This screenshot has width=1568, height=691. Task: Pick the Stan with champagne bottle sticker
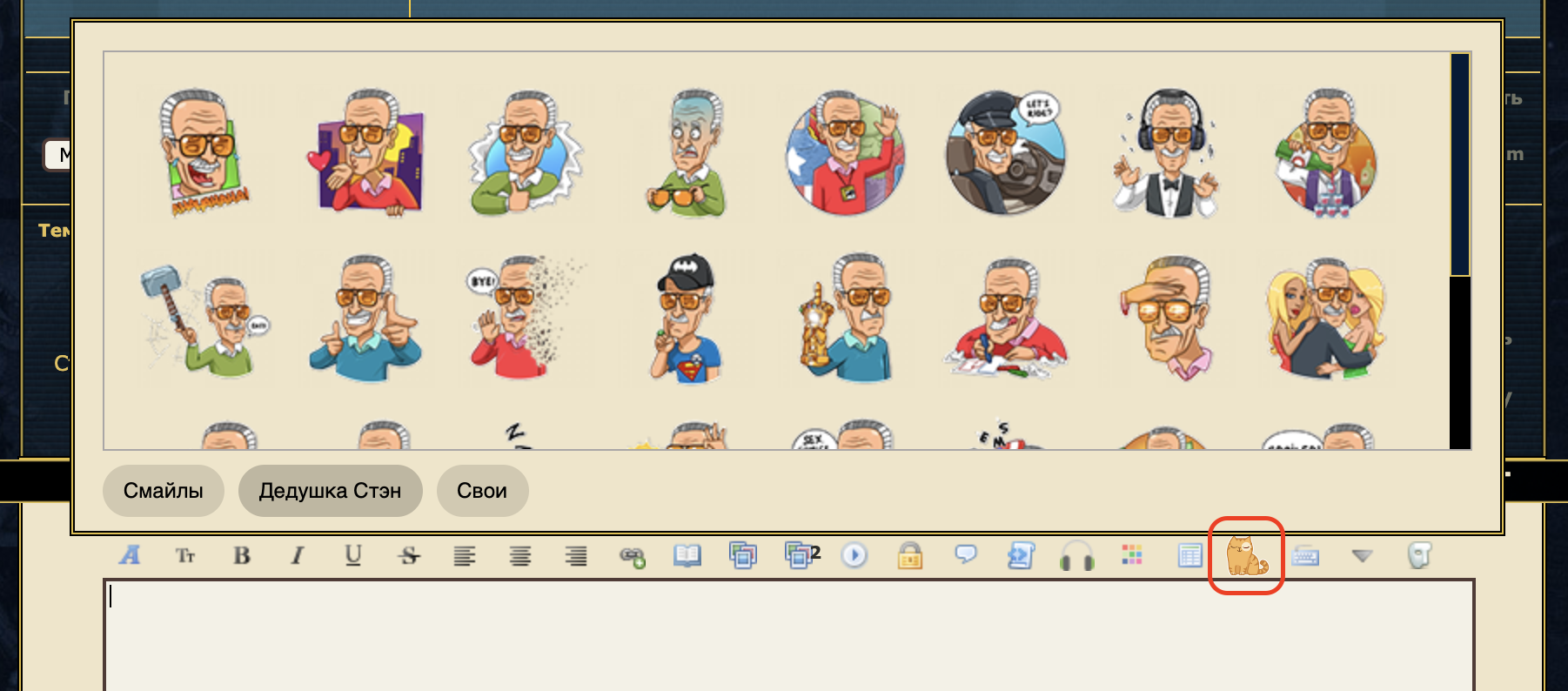(1326, 152)
